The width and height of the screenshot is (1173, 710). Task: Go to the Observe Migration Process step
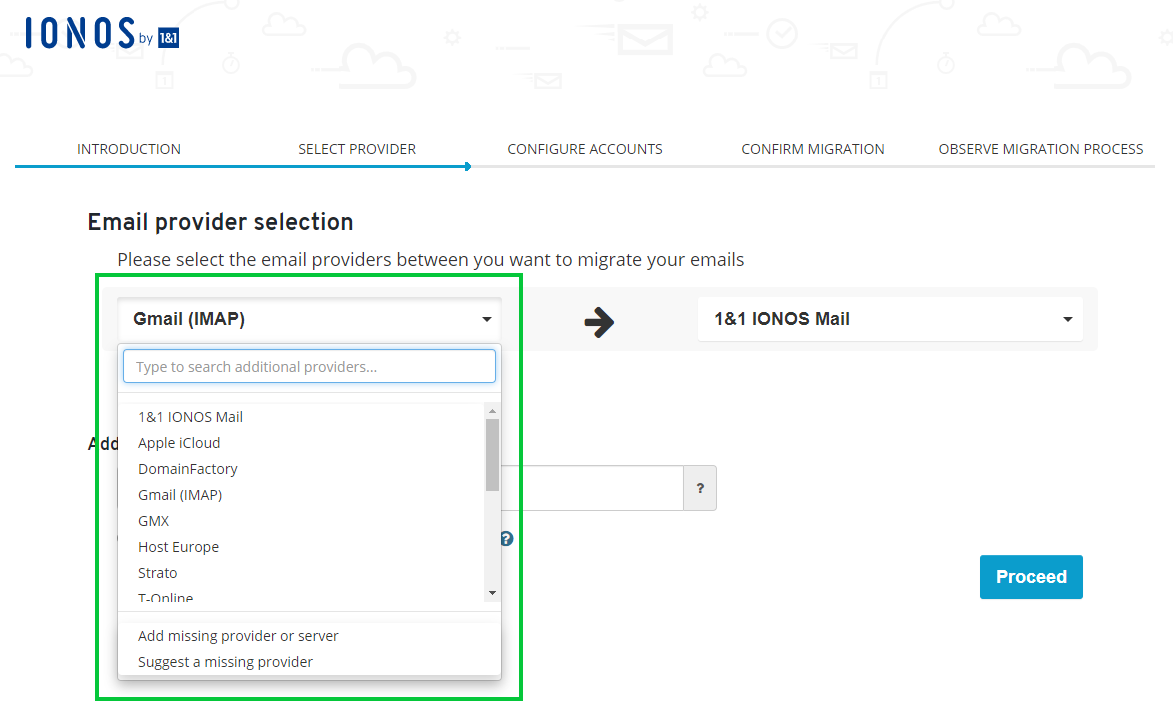coord(1041,149)
